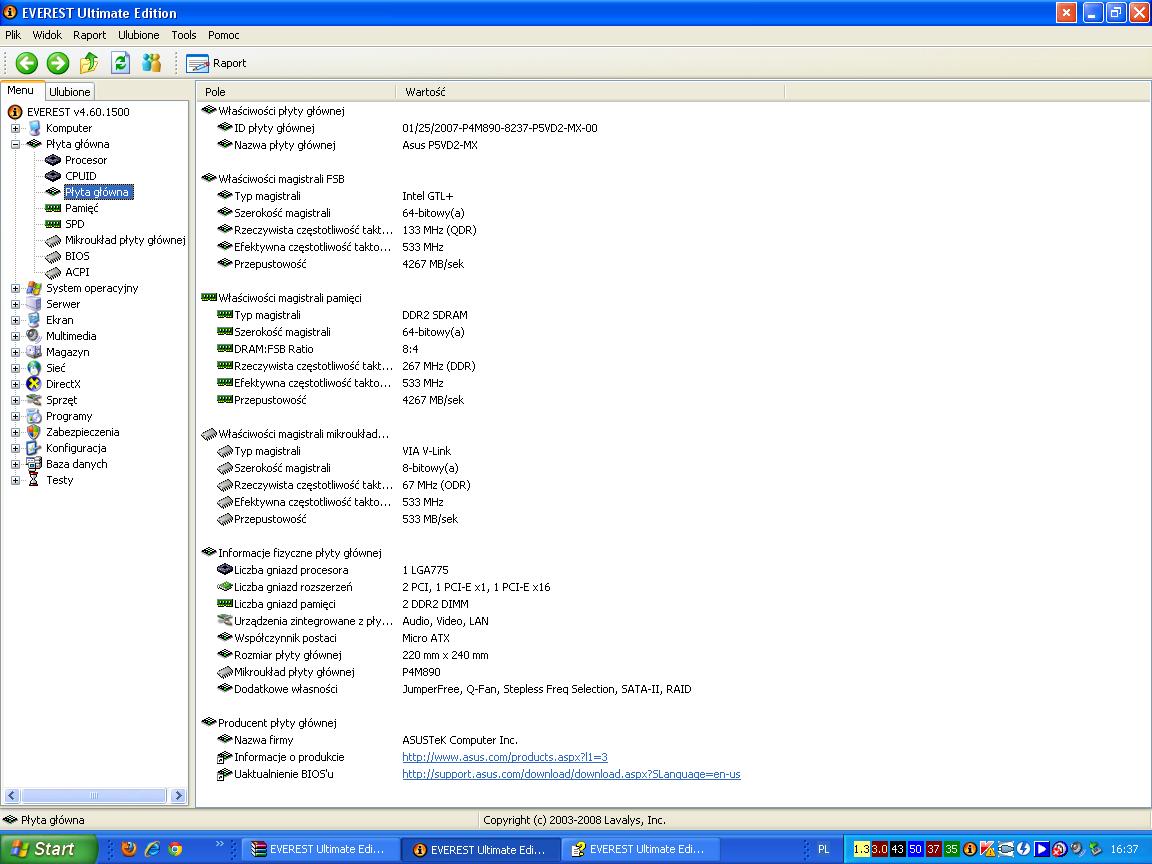Open the Tools menu
Image resolution: width=1152 pixels, height=864 pixels.
pyautogui.click(x=184, y=35)
